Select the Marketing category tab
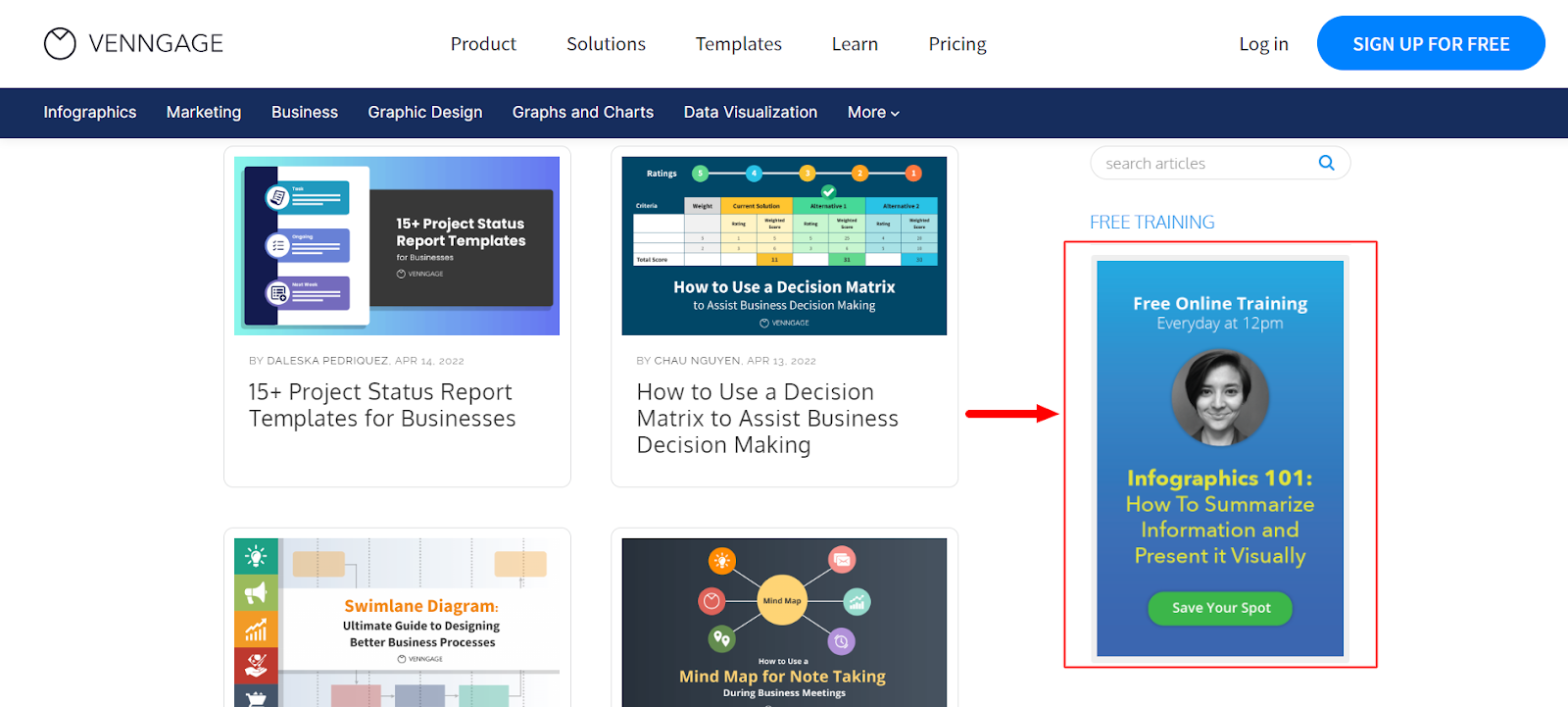This screenshot has width=1568, height=707. tap(204, 113)
